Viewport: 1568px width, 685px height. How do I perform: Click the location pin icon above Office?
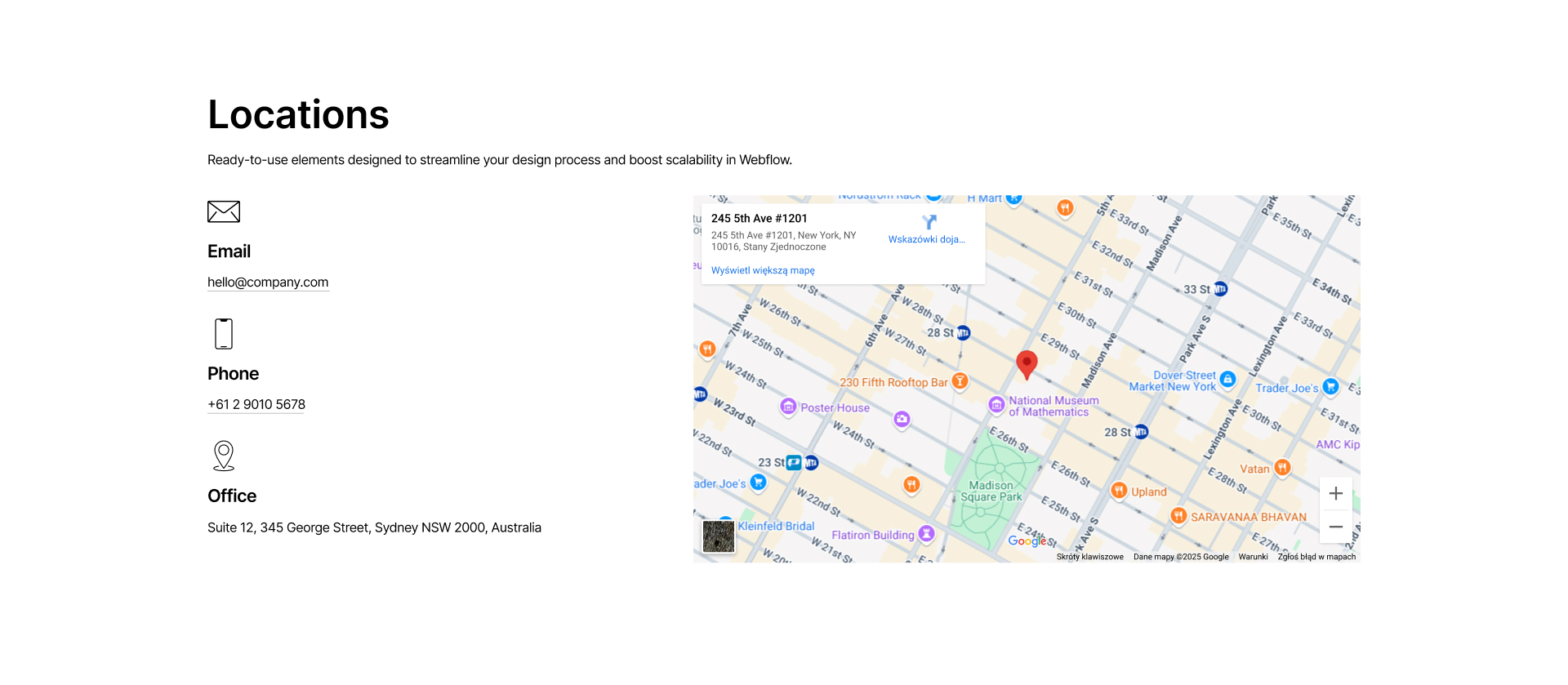[224, 456]
